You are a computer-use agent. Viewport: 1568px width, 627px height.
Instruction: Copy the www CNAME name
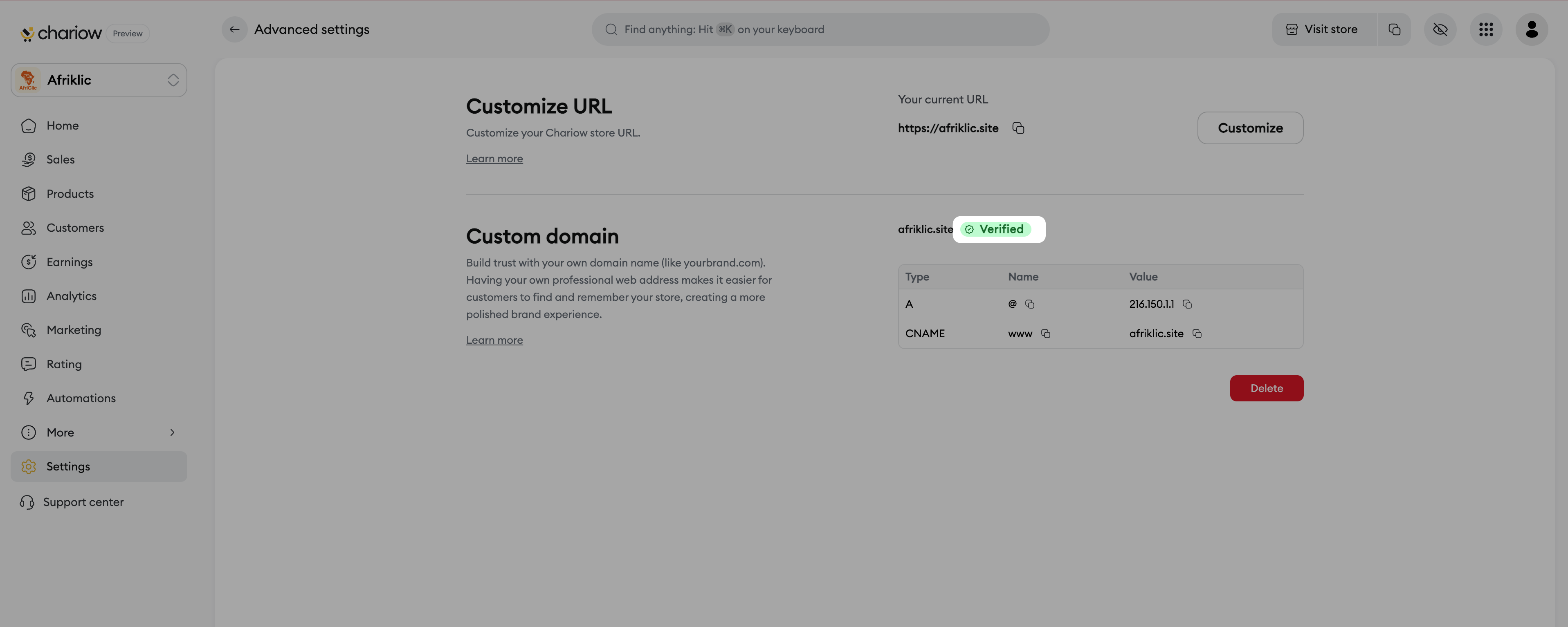tap(1046, 333)
